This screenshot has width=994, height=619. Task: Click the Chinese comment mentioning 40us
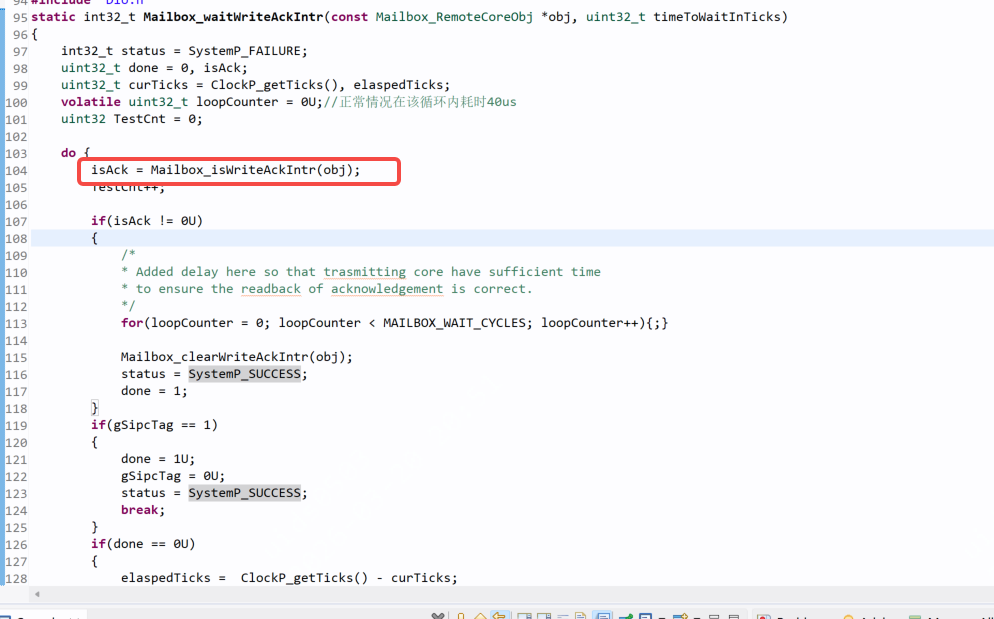tap(420, 102)
